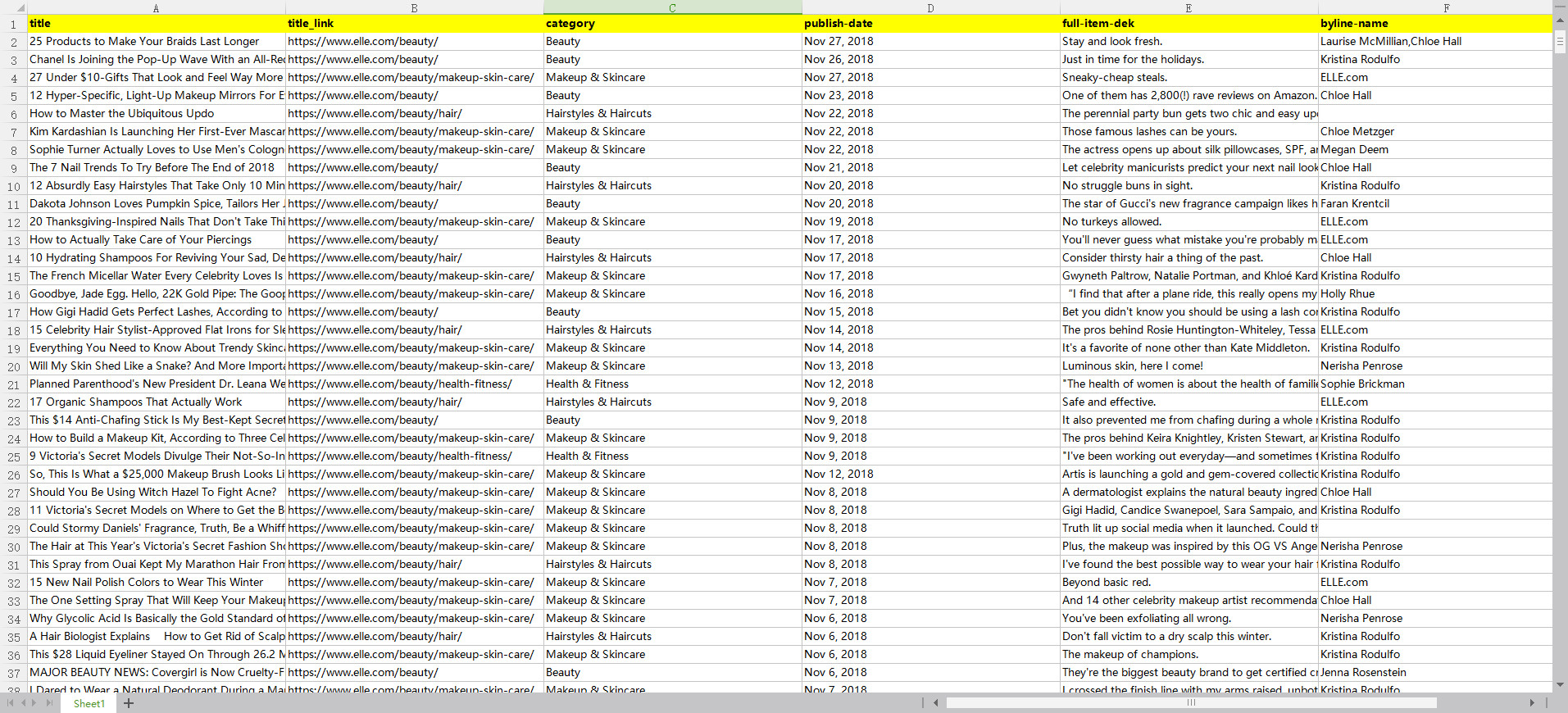
Task: Select the 'title' header cell
Action: click(x=157, y=24)
